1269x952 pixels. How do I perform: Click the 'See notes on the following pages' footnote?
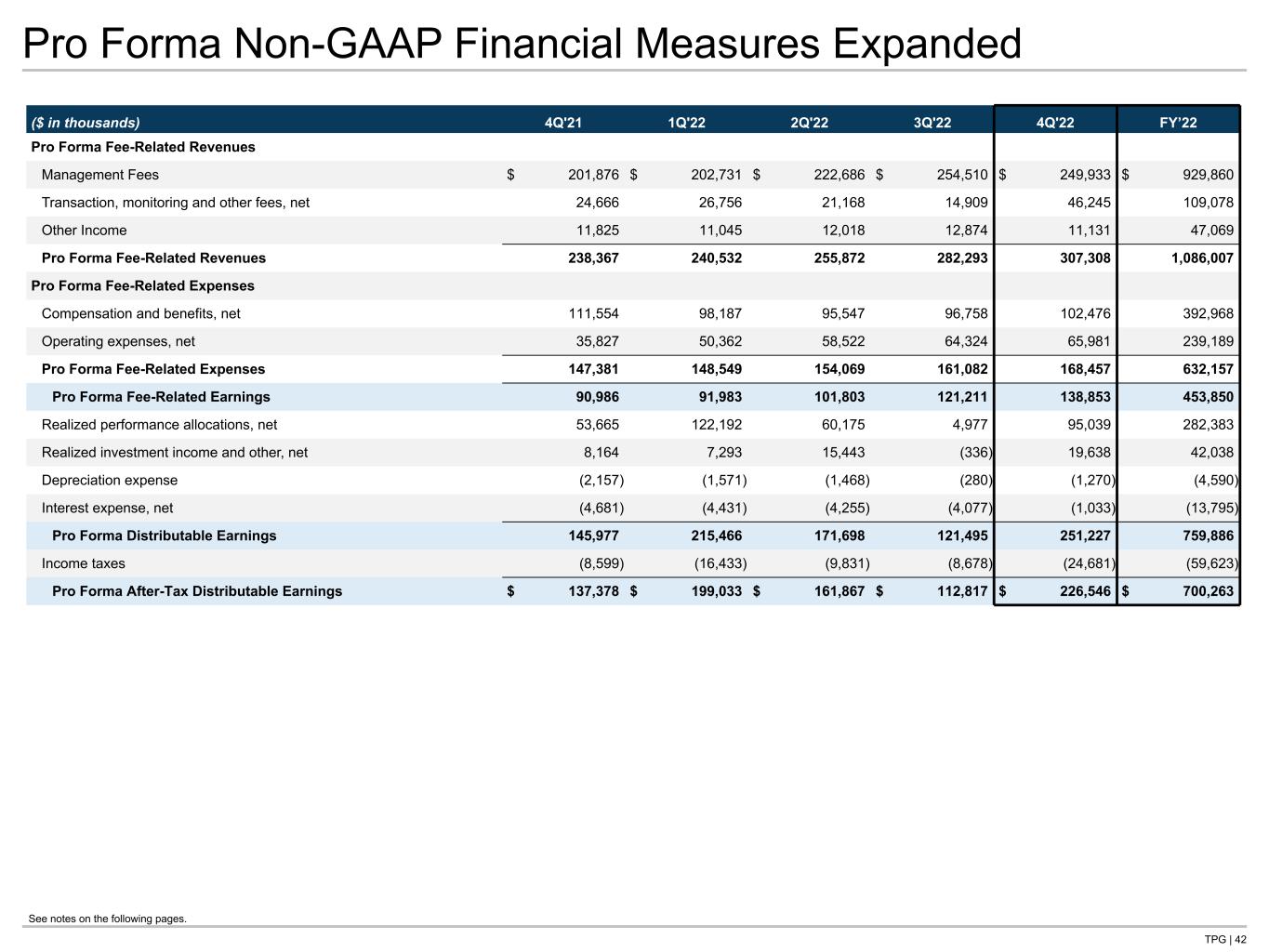click(x=108, y=919)
